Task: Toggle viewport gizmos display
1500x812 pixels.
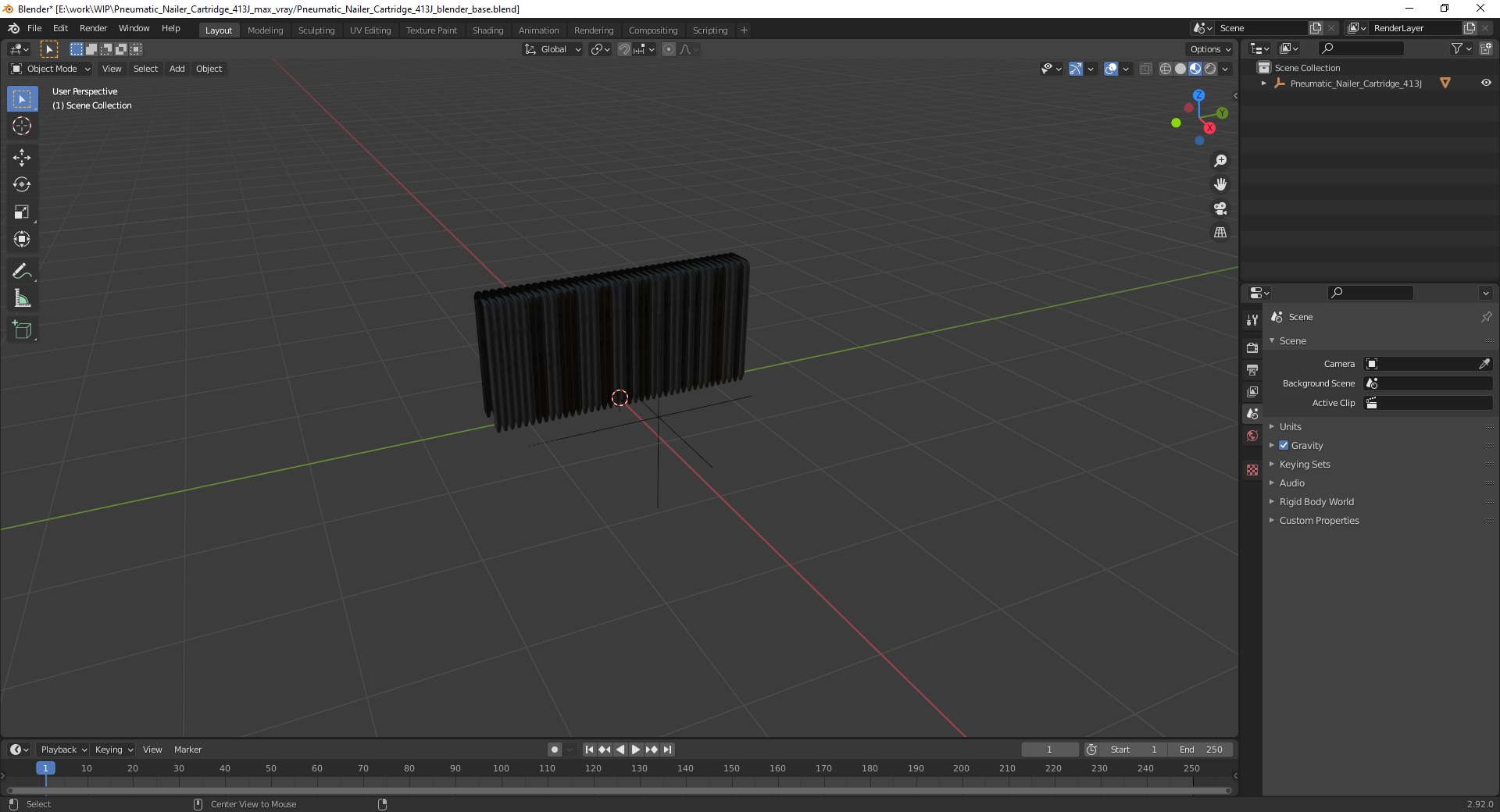Action: (1076, 69)
